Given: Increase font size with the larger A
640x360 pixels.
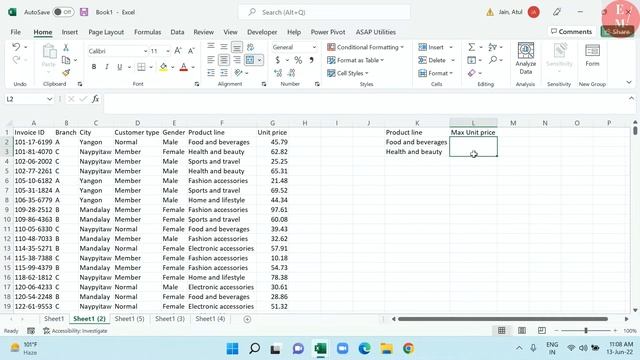Looking at the screenshot, I should tap(178, 51).
